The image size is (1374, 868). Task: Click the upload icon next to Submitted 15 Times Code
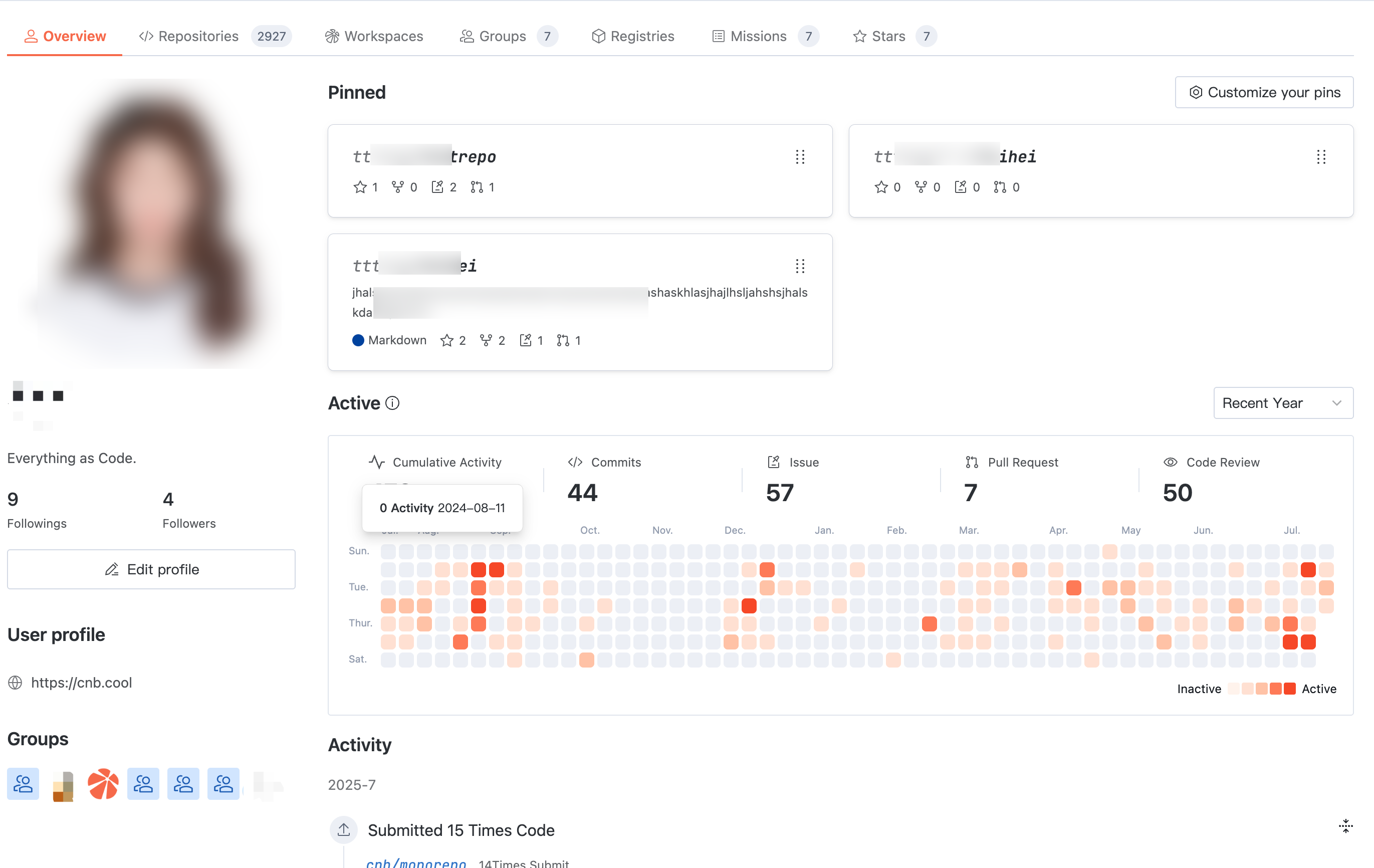[x=344, y=830]
